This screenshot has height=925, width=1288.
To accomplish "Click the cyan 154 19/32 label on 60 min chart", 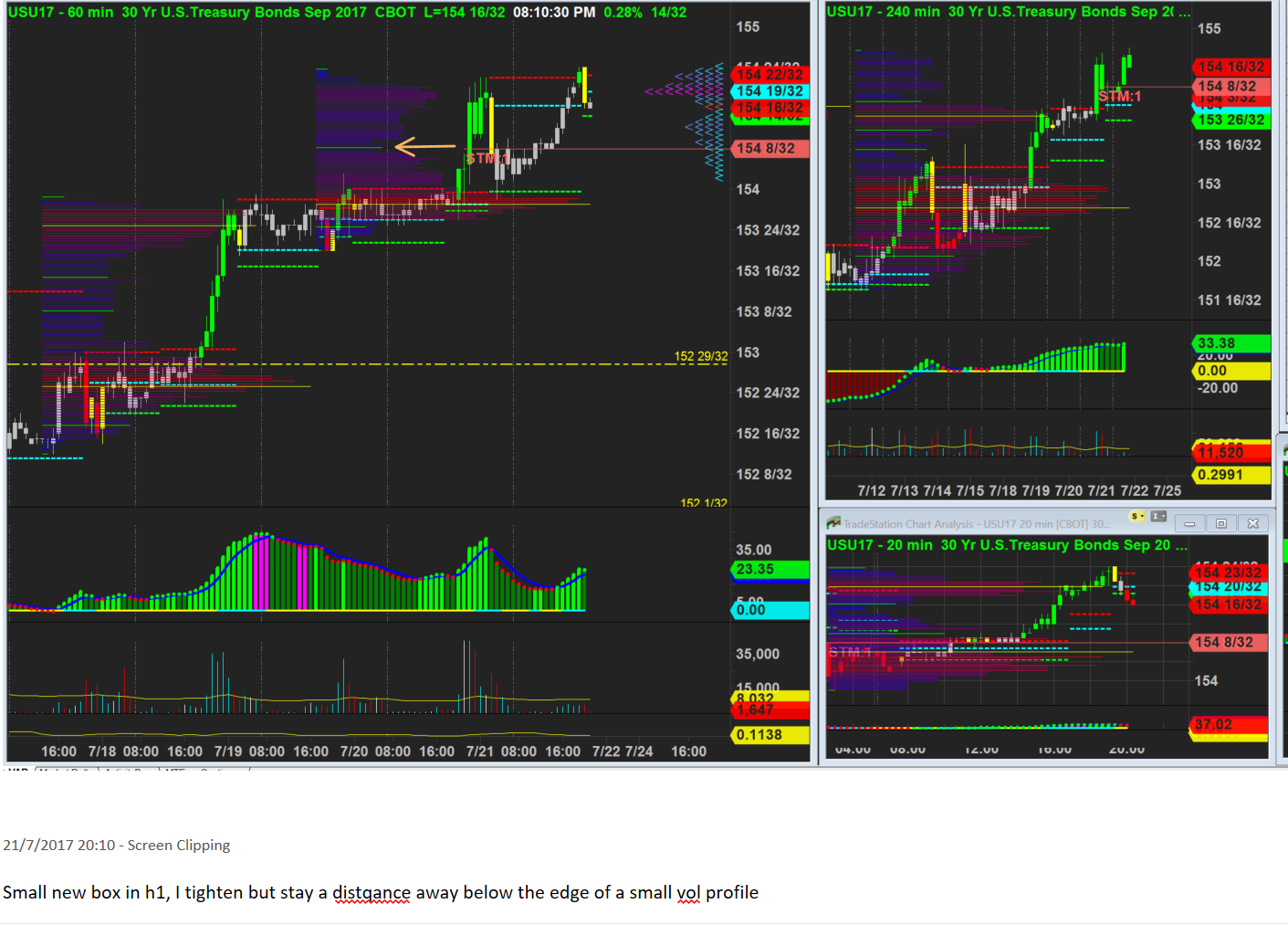I will pos(770,91).
